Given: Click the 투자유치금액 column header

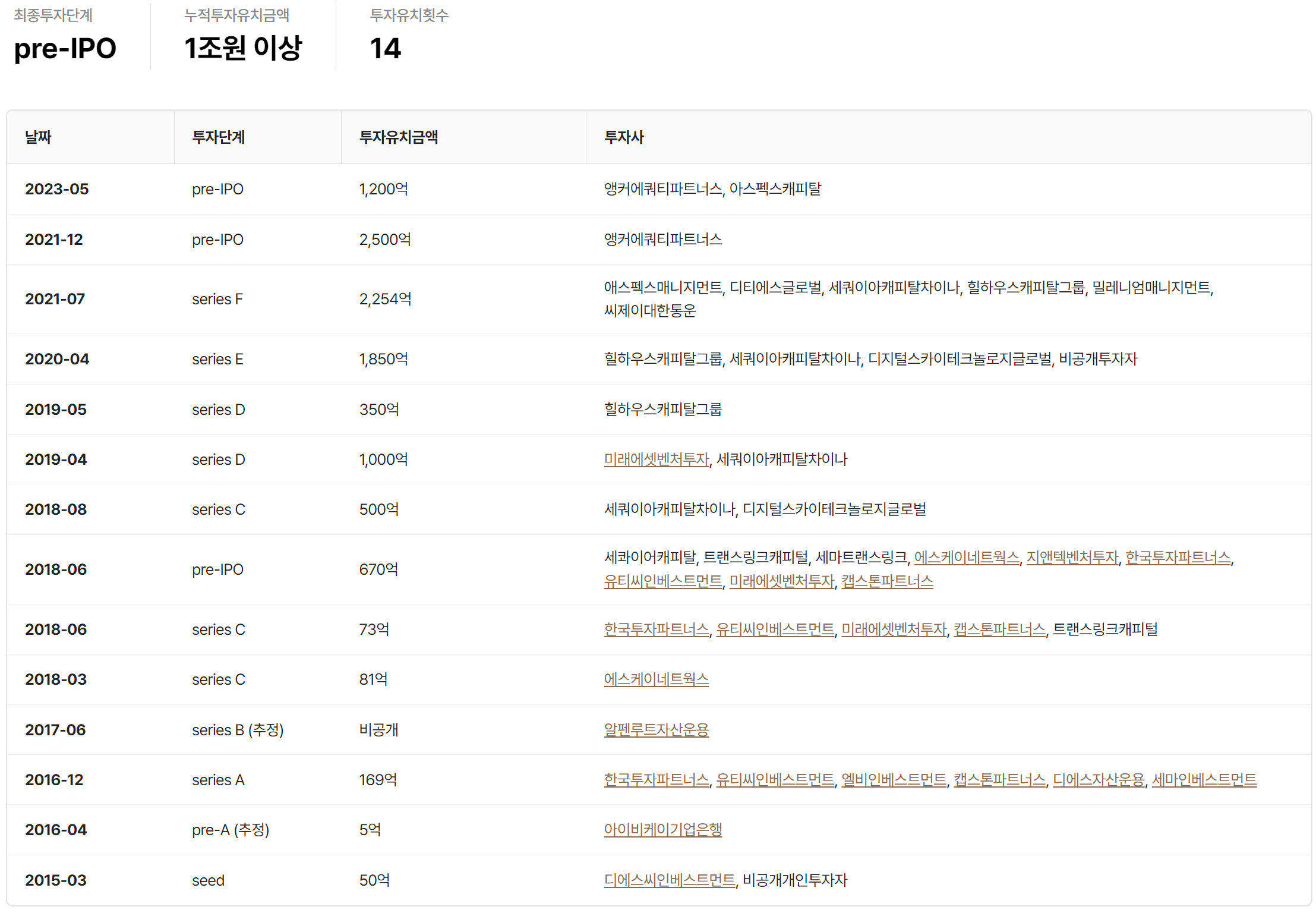Looking at the screenshot, I should [398, 137].
